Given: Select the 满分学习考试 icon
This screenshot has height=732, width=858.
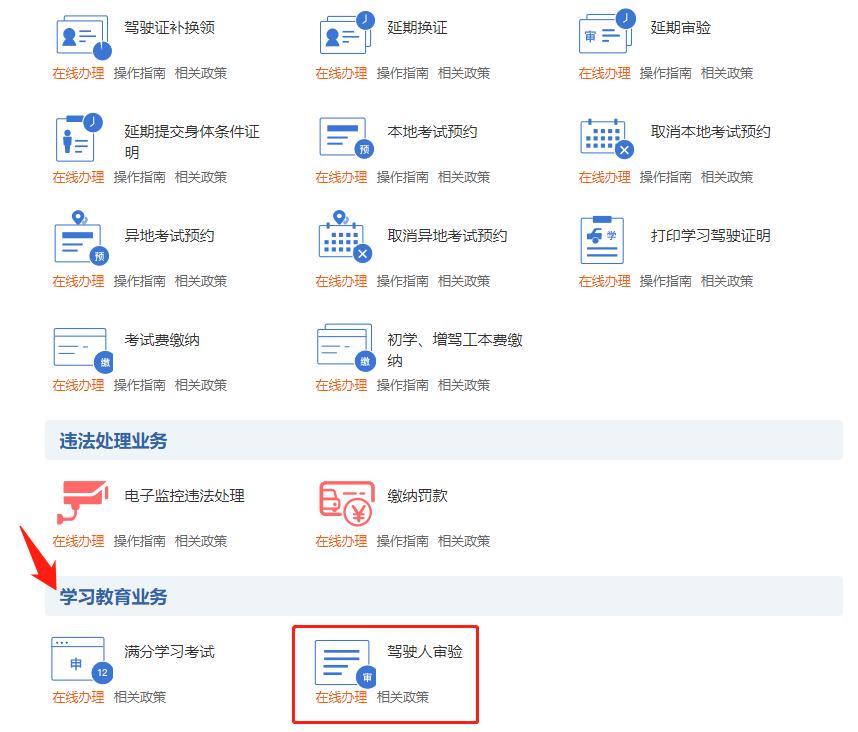Looking at the screenshot, I should pos(79,661).
